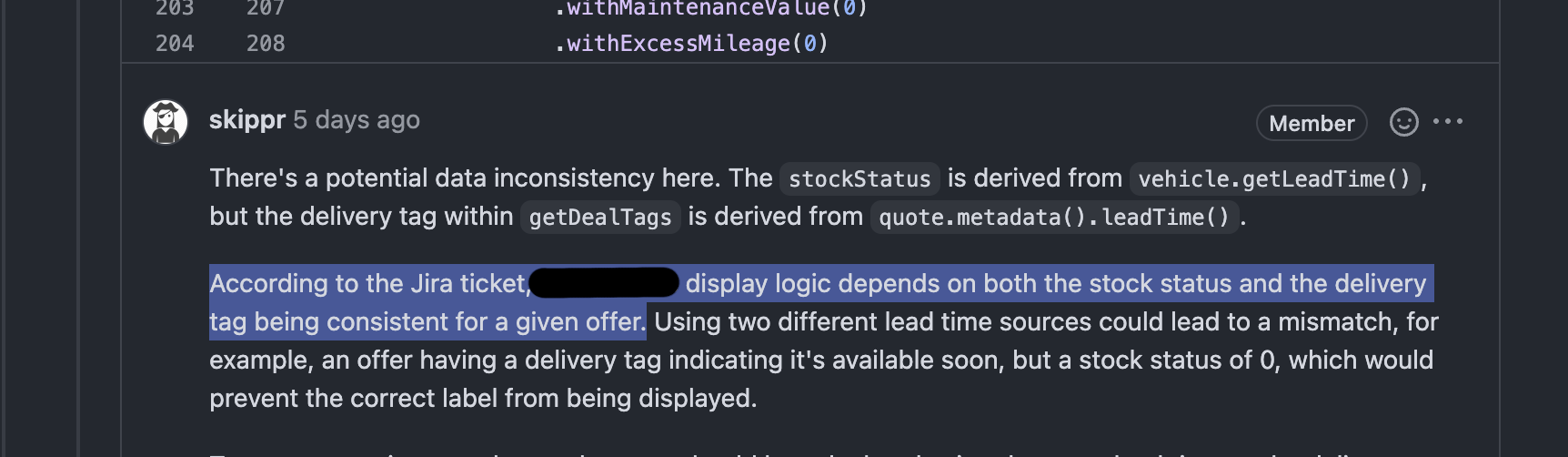This screenshot has width=1568, height=457.
Task: Click the vehicle.getLeadTime() inline code
Action: click(x=1273, y=179)
